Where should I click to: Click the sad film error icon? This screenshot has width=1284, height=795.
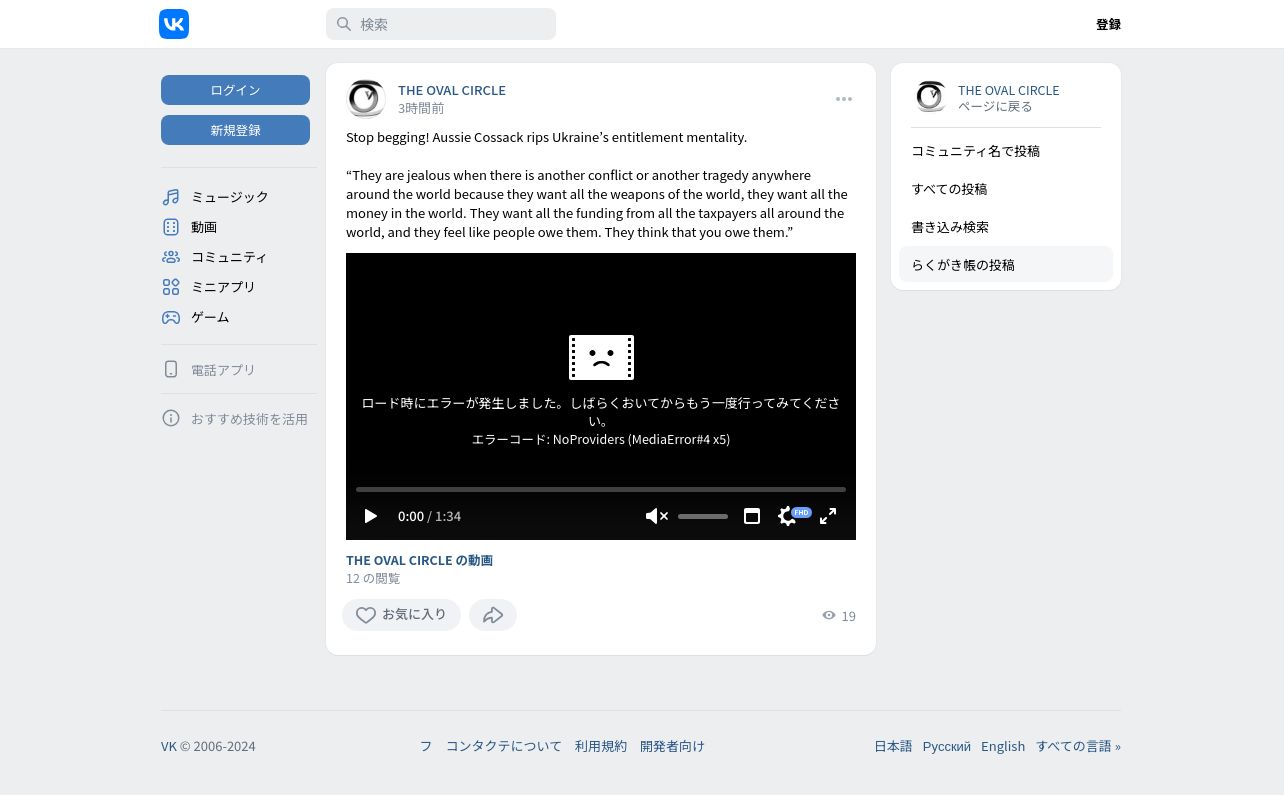pyautogui.click(x=601, y=357)
